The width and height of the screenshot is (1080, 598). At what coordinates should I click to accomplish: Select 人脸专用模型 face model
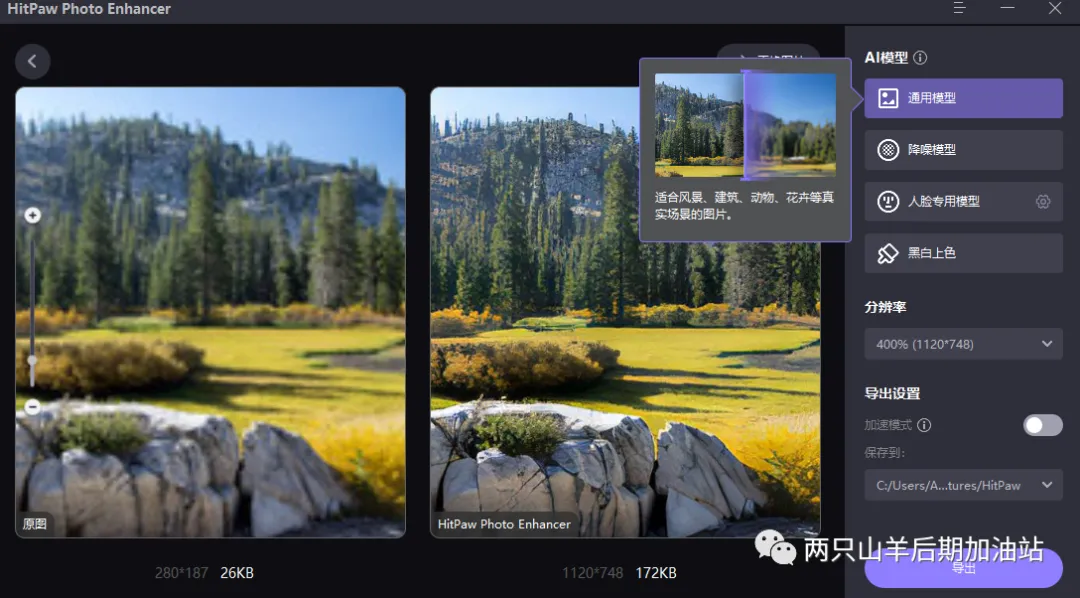click(x=963, y=201)
